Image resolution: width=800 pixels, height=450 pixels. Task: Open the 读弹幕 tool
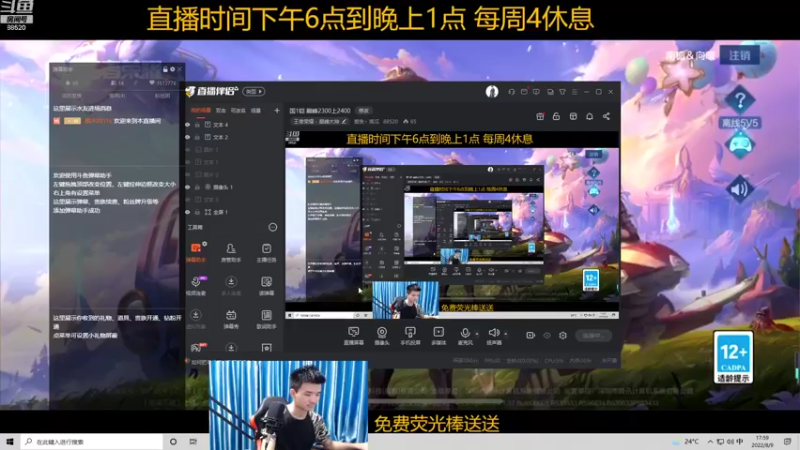266,286
